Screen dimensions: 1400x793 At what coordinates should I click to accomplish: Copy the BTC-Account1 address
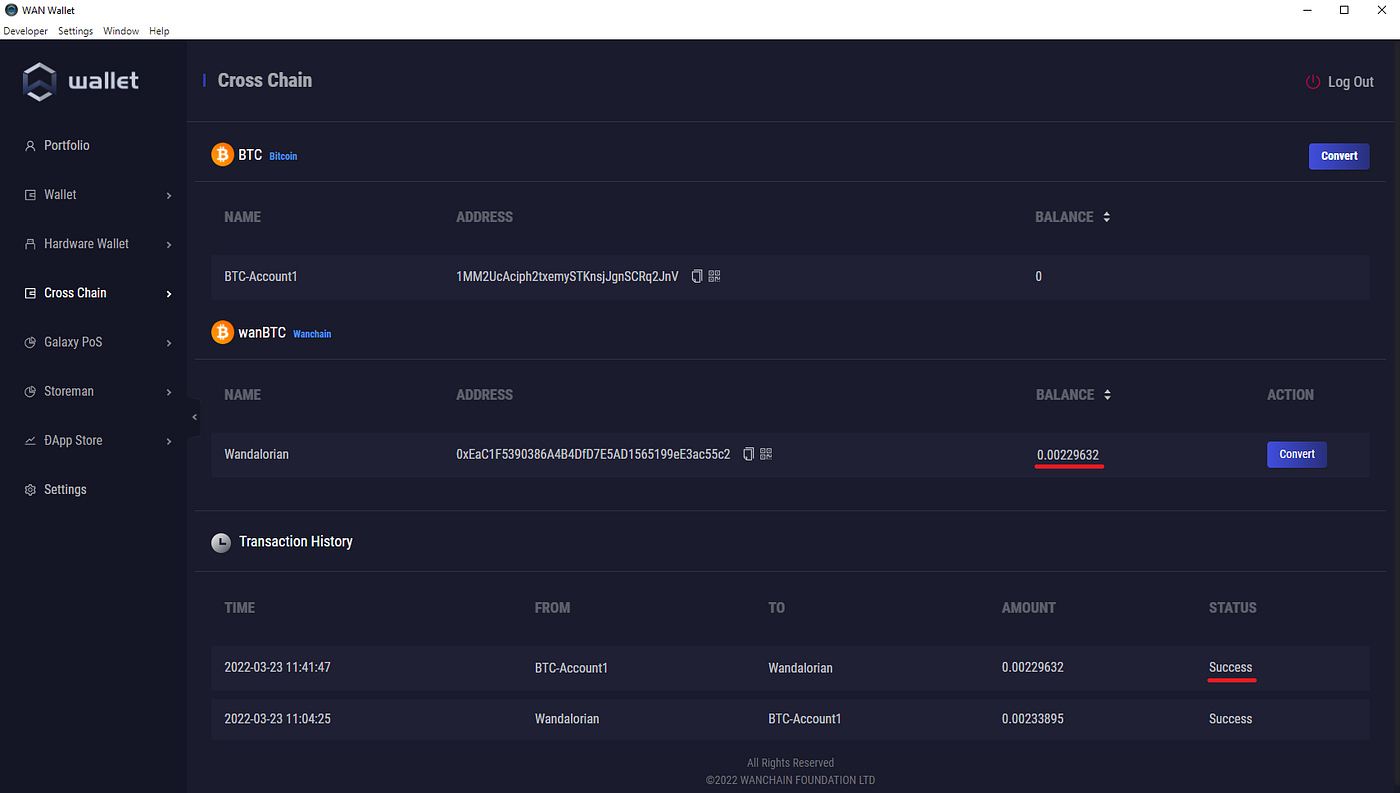coord(697,276)
